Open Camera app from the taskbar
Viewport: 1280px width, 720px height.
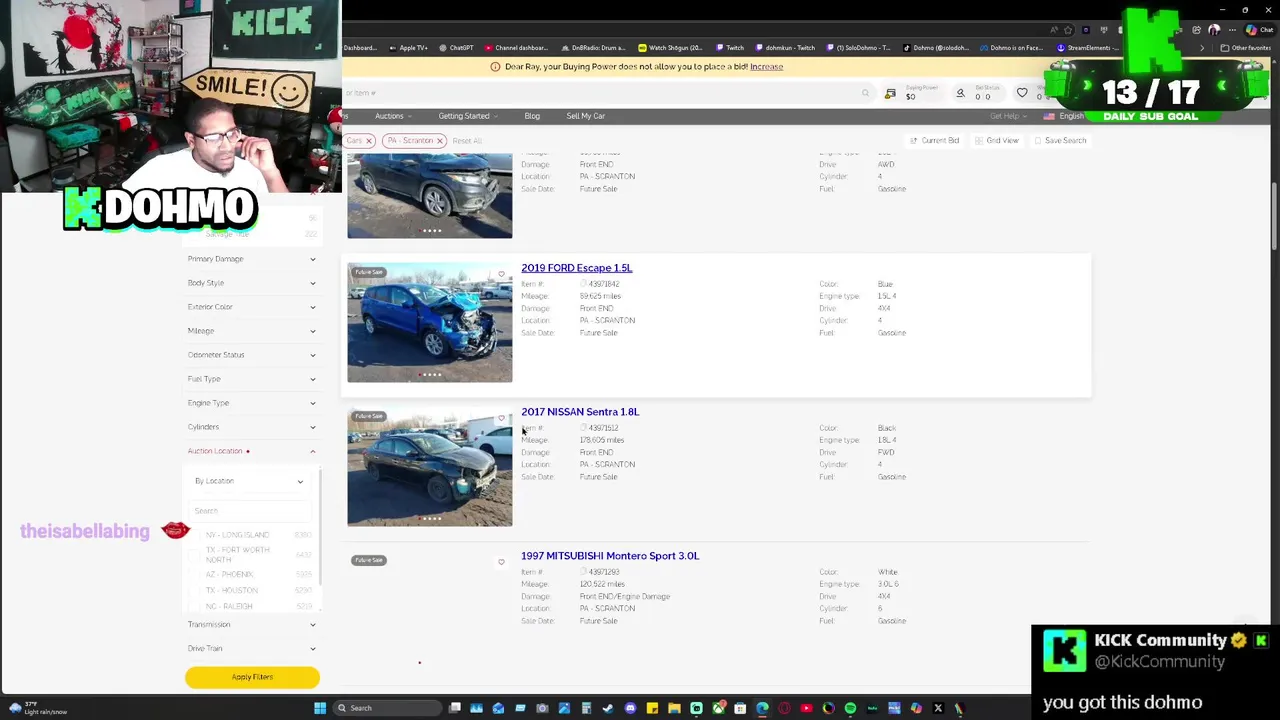click(542, 708)
